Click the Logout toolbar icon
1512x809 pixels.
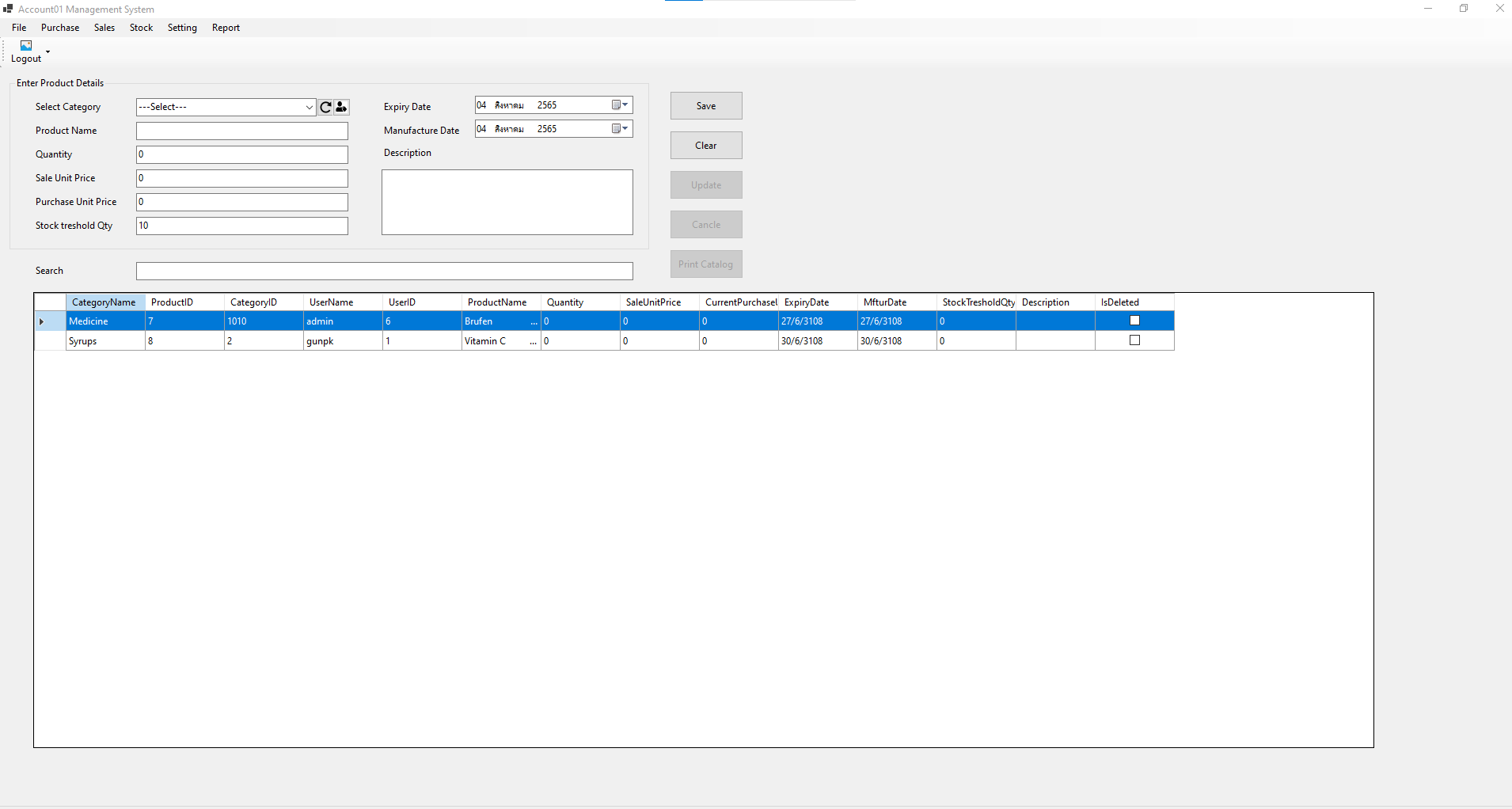point(25,46)
